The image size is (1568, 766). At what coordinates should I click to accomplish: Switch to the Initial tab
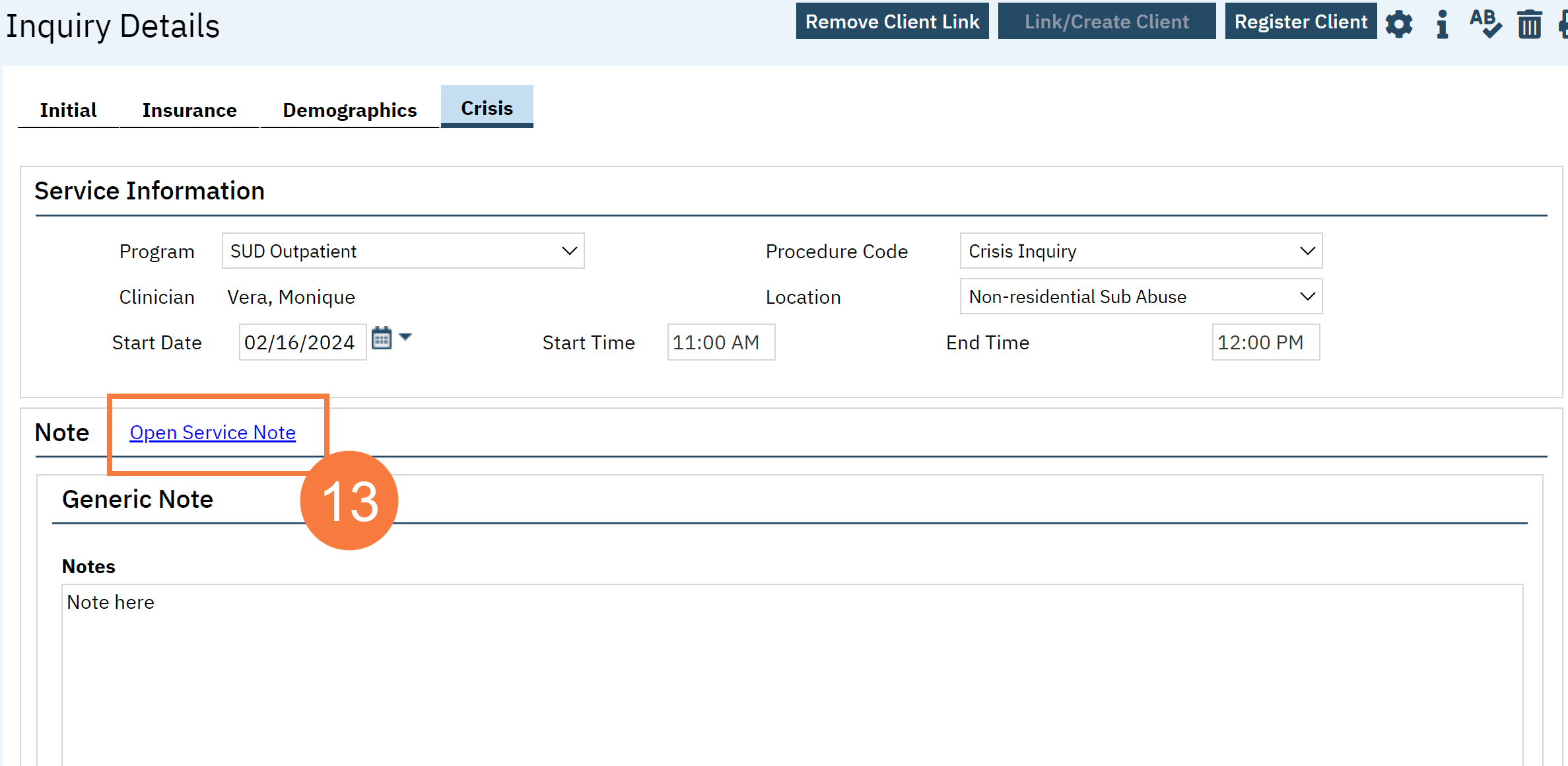pyautogui.click(x=68, y=110)
